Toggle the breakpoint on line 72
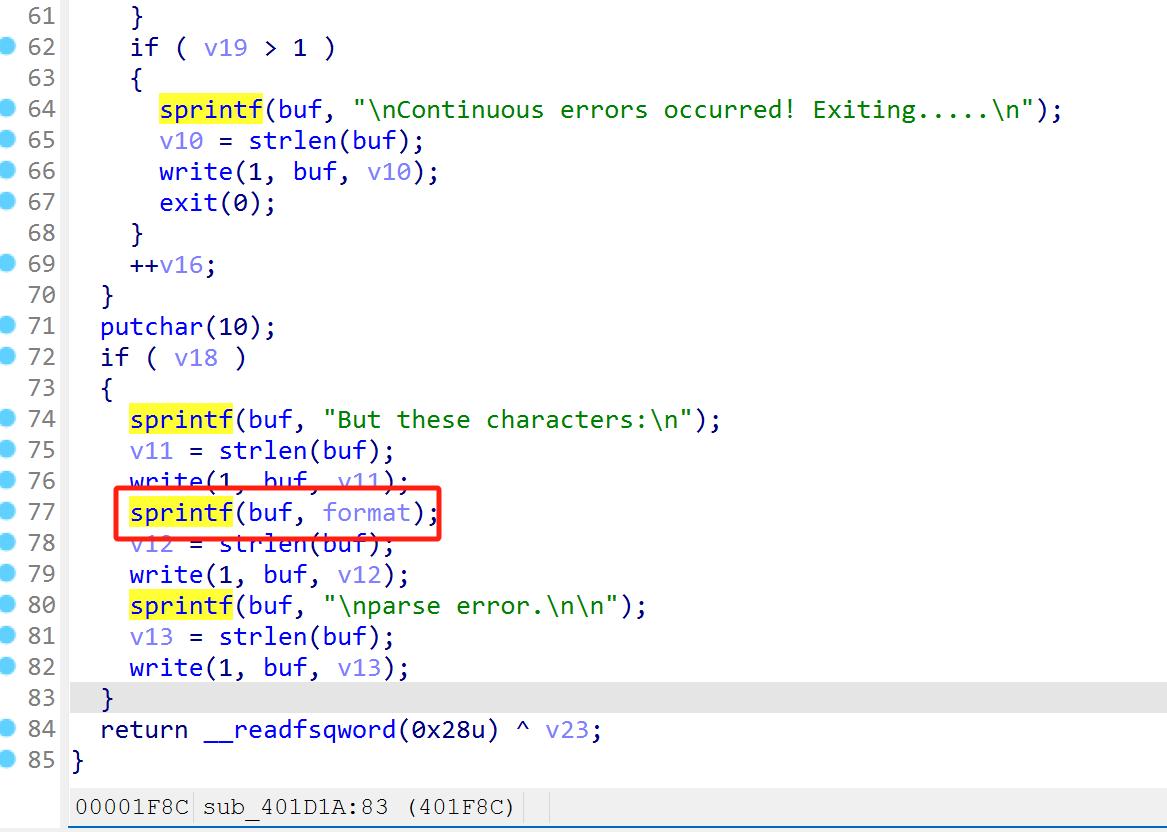This screenshot has height=832, width=1167. (8, 356)
